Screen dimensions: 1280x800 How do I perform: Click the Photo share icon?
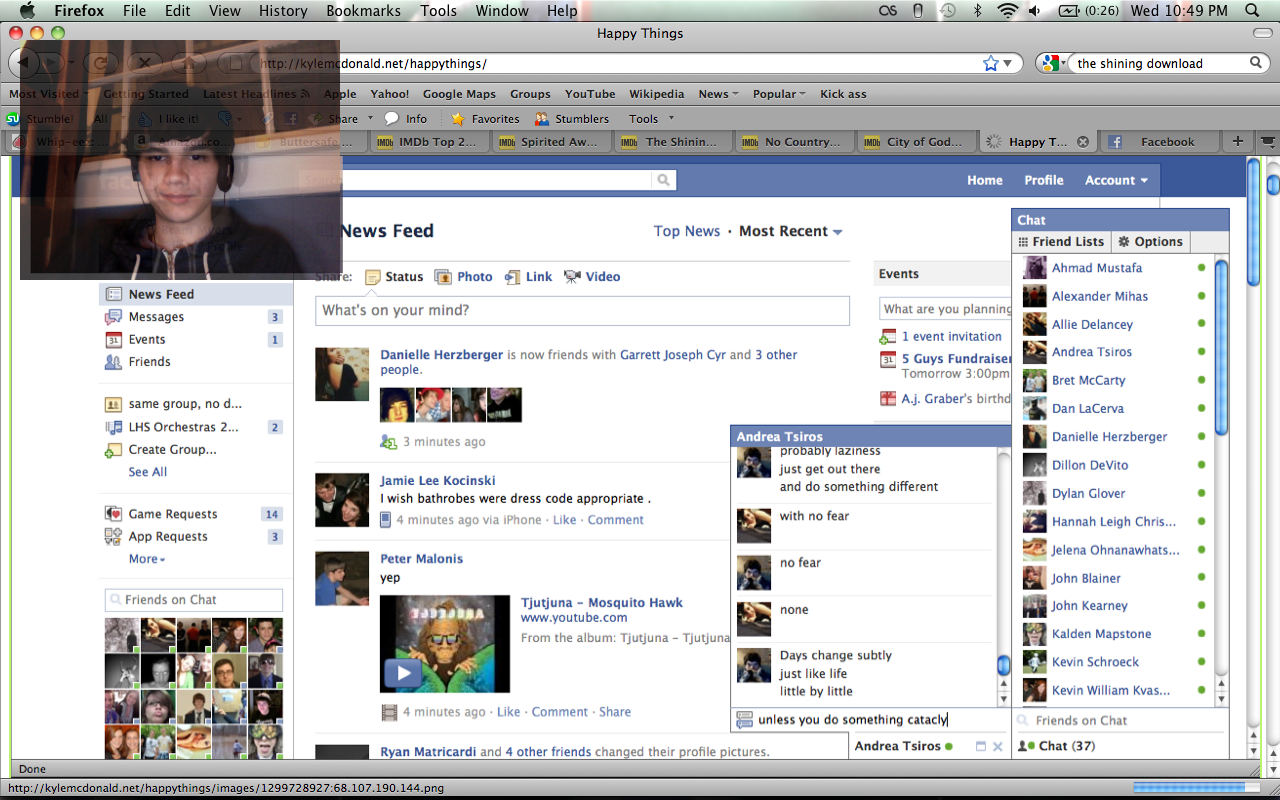(445, 277)
